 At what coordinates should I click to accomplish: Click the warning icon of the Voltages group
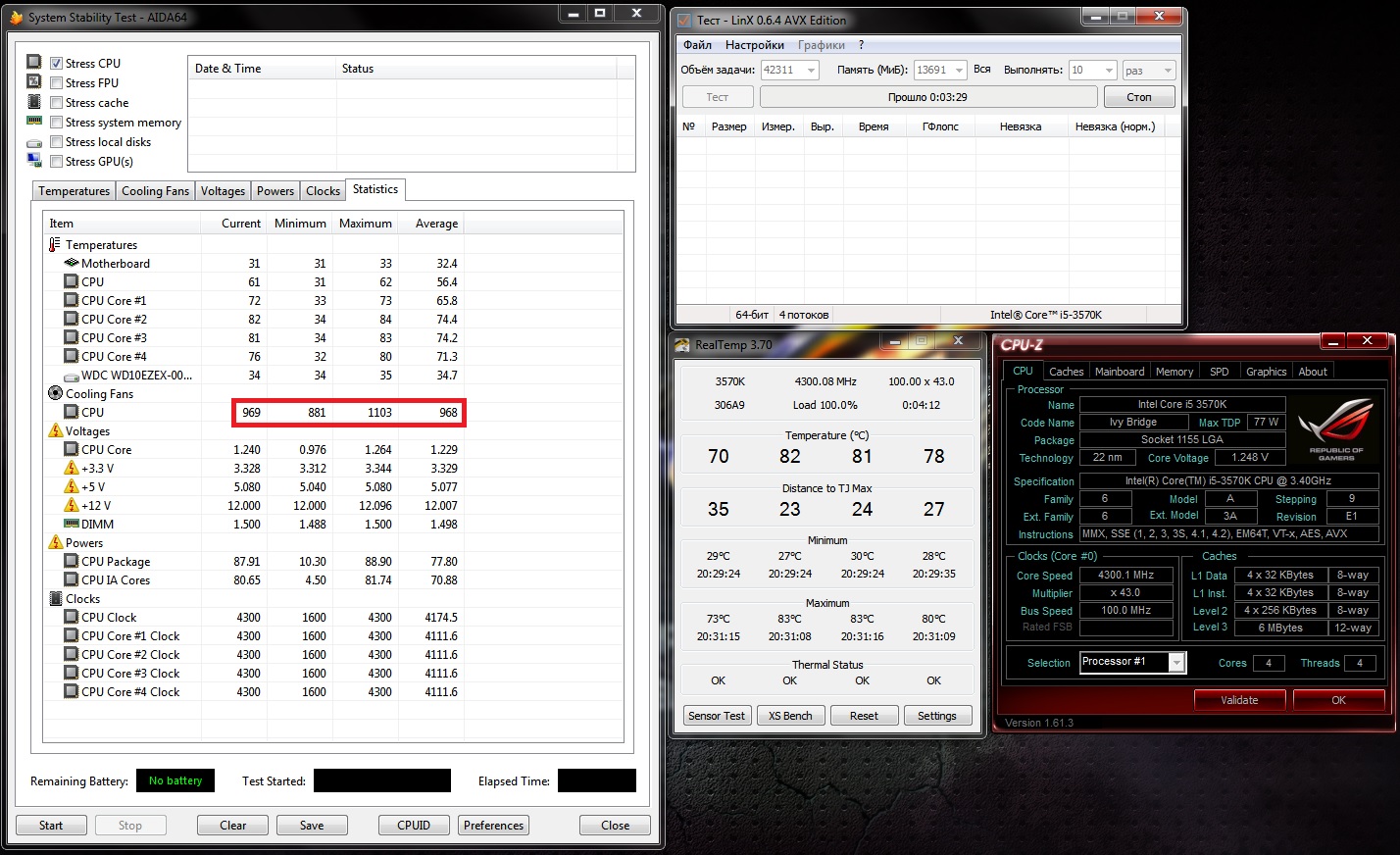(56, 430)
